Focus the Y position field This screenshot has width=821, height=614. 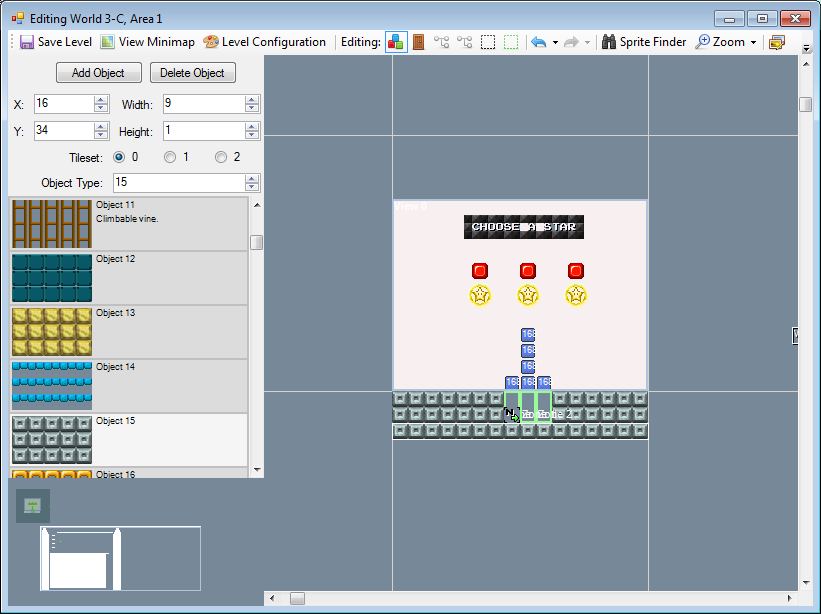64,130
